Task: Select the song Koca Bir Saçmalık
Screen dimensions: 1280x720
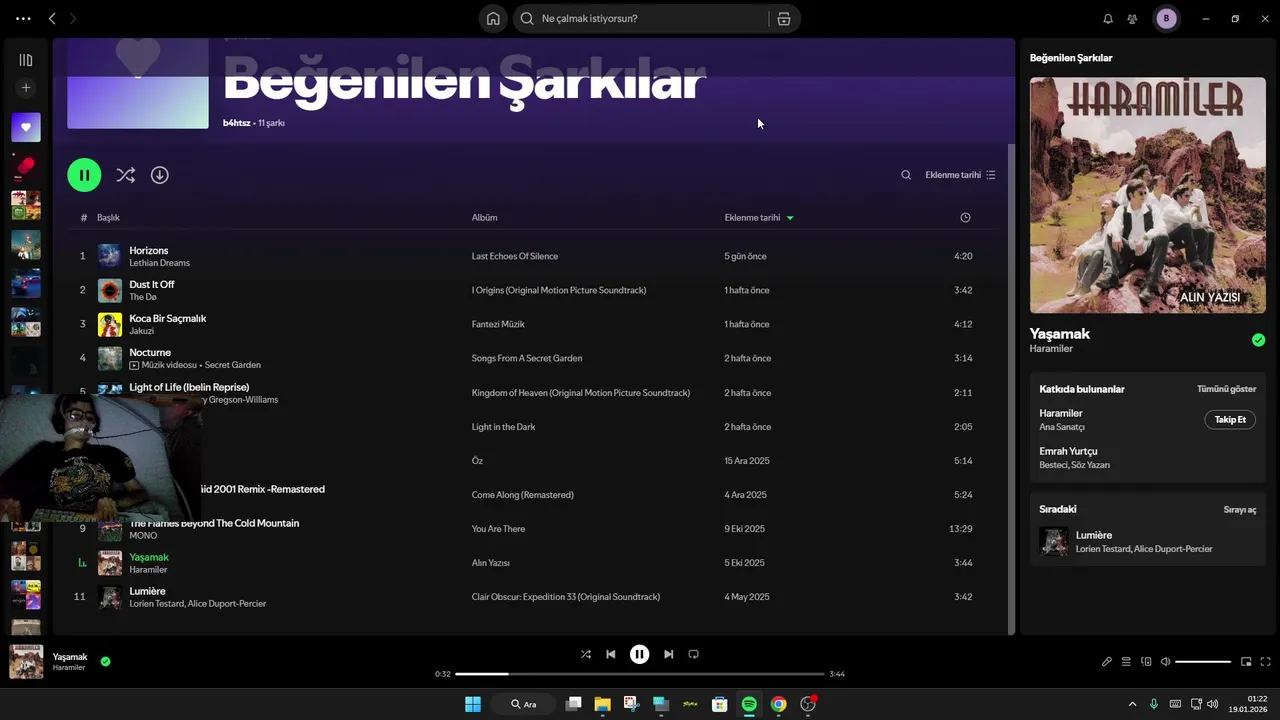Action: (168, 318)
